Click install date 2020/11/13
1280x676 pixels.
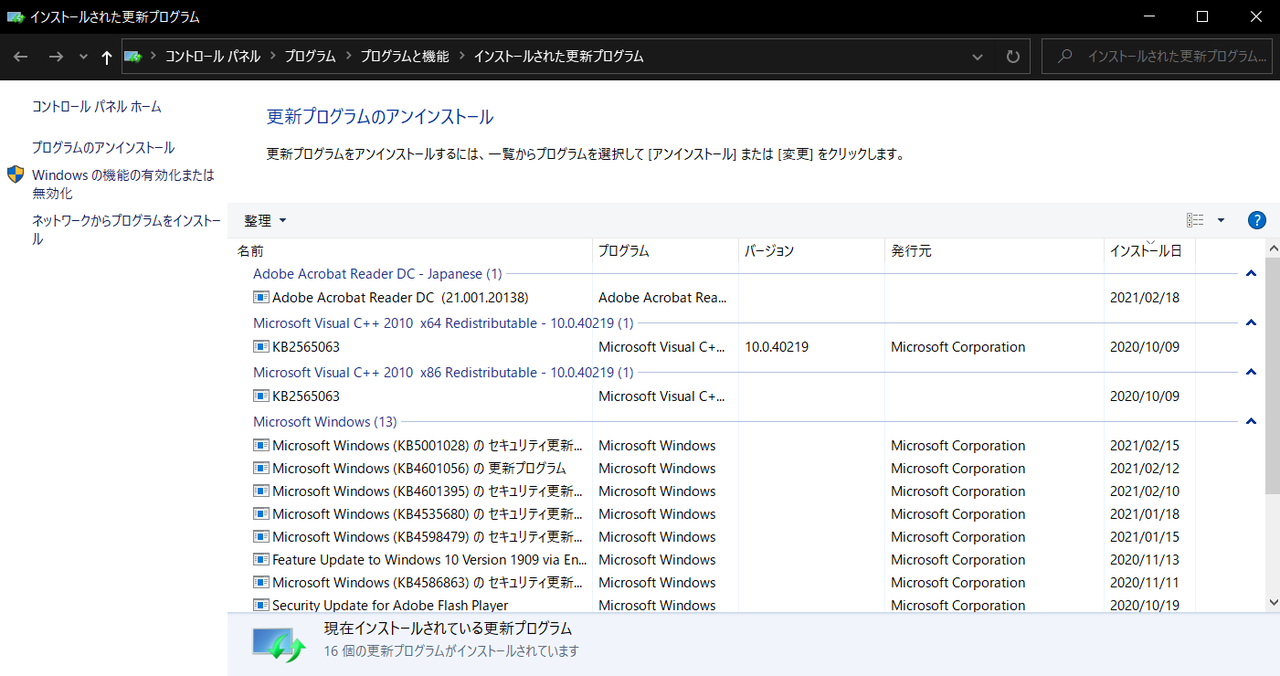(x=1144, y=560)
